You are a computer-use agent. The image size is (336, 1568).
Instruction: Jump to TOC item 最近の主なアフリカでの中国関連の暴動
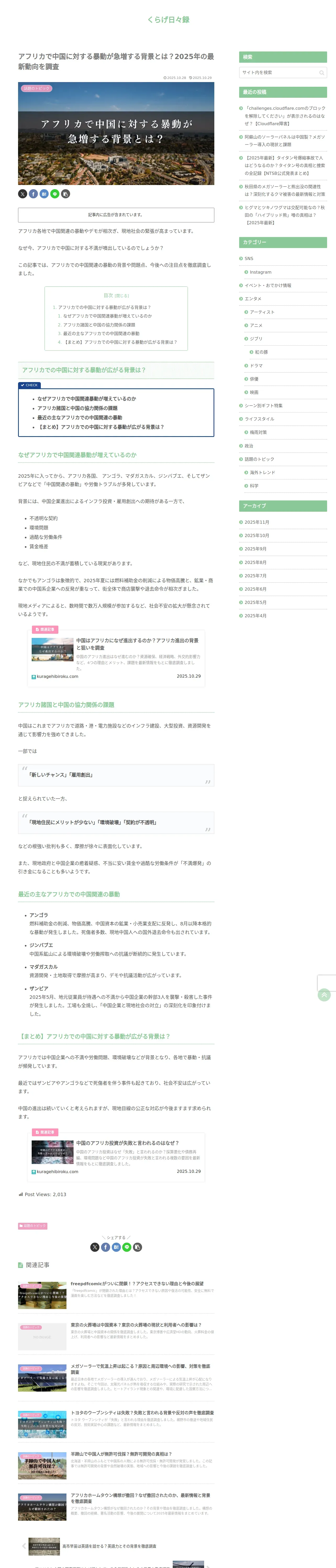101,333
